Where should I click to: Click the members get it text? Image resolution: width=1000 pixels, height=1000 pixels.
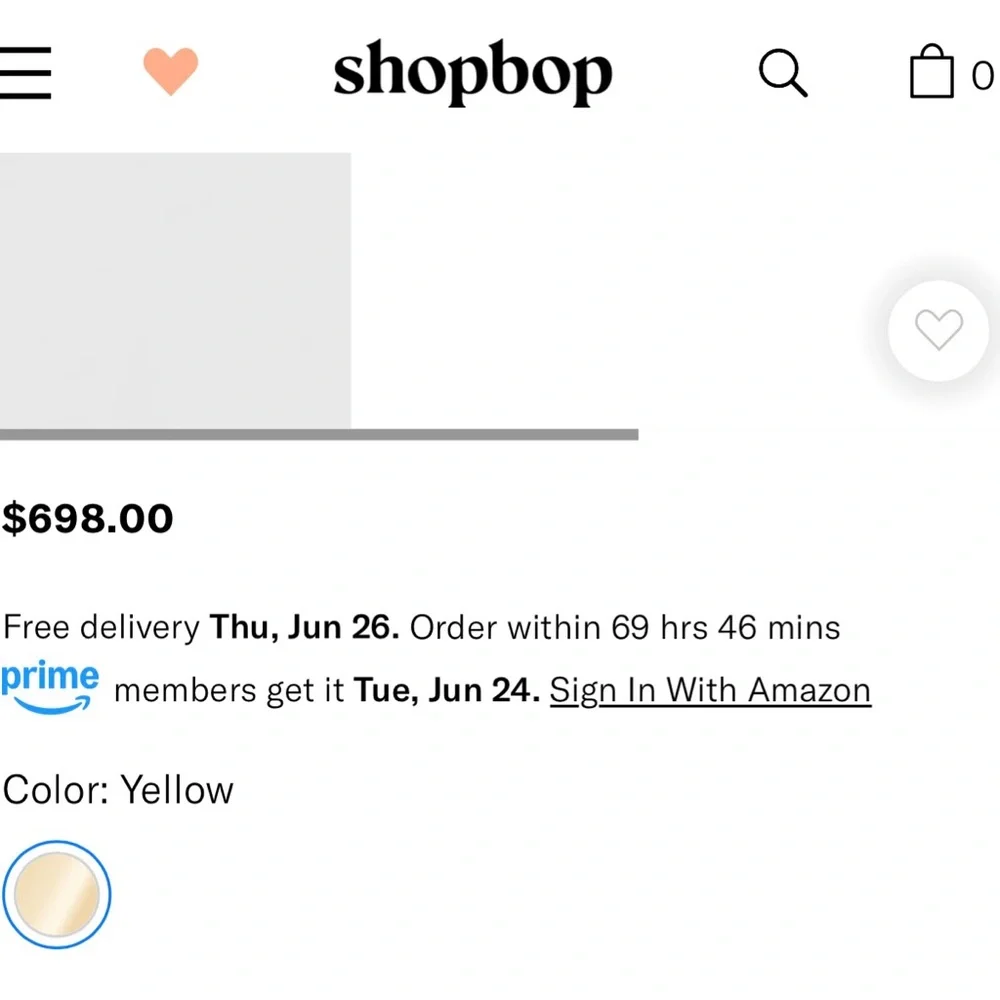point(230,690)
